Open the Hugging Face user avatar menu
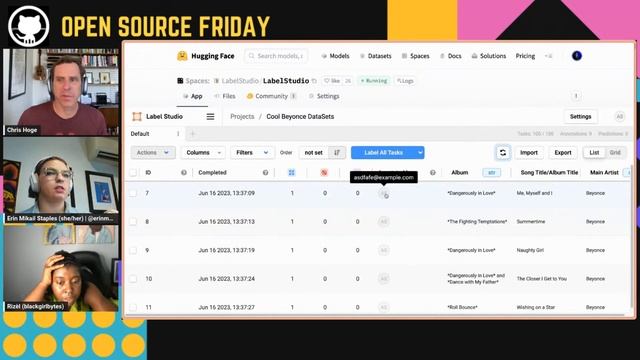The height and width of the screenshot is (360, 640). click(x=577, y=56)
